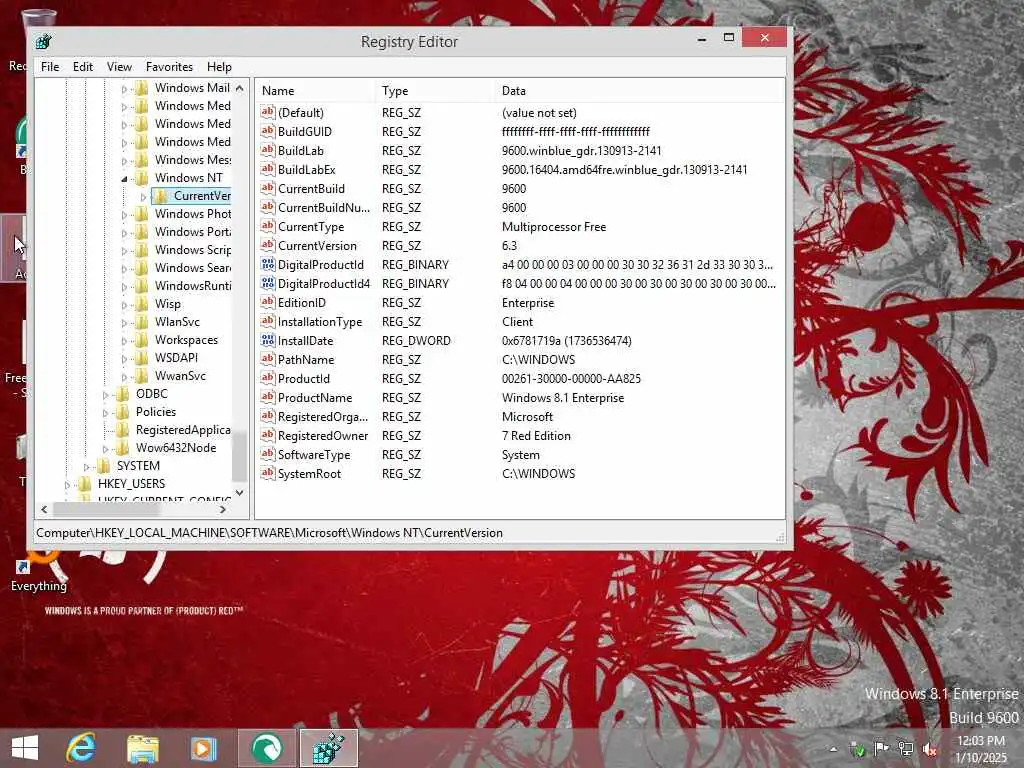The image size is (1024, 768).
Task: Click the folder icon next to Windows NT
Action: click(142, 178)
